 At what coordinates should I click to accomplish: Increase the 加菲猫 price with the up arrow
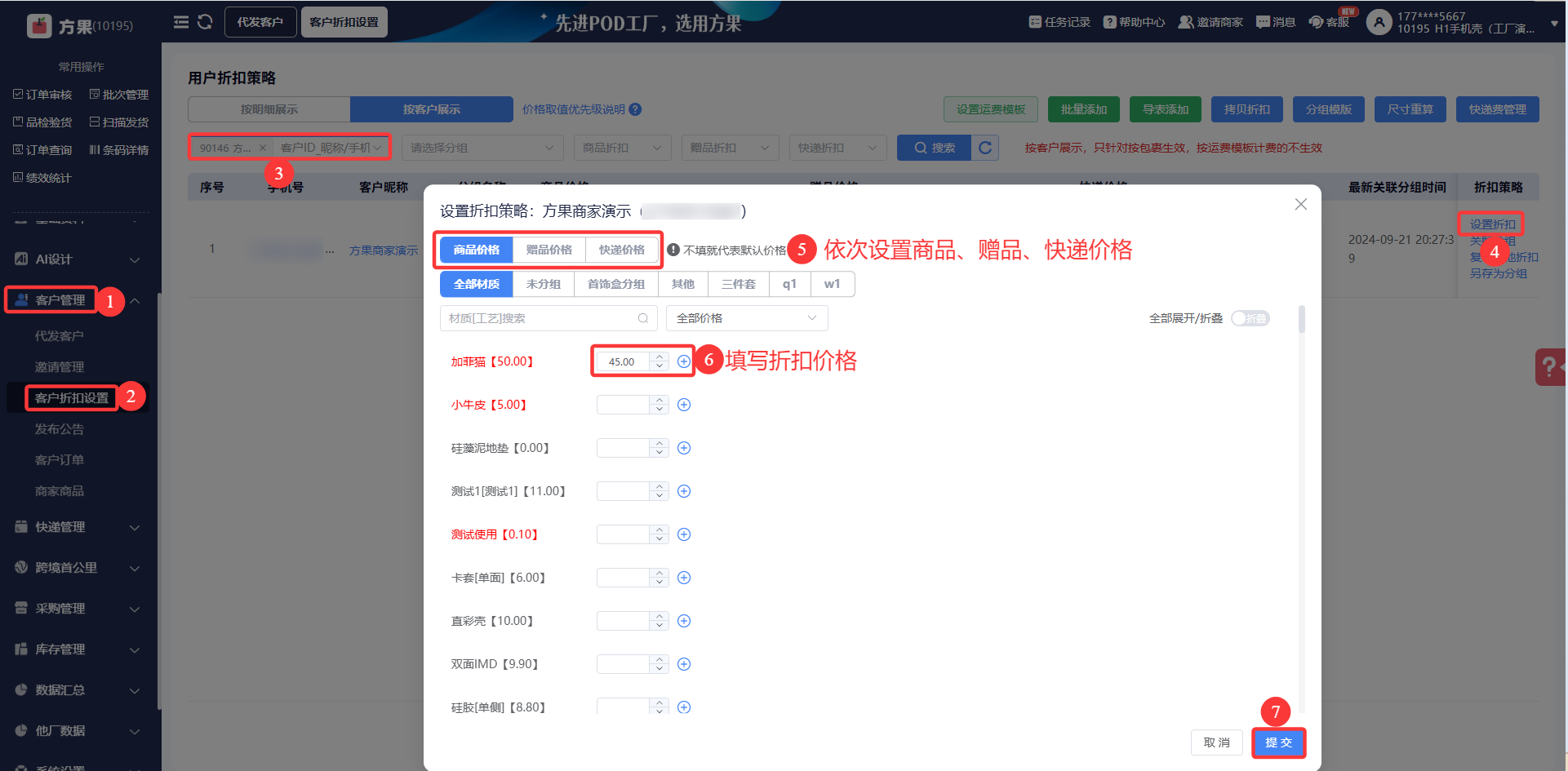660,357
